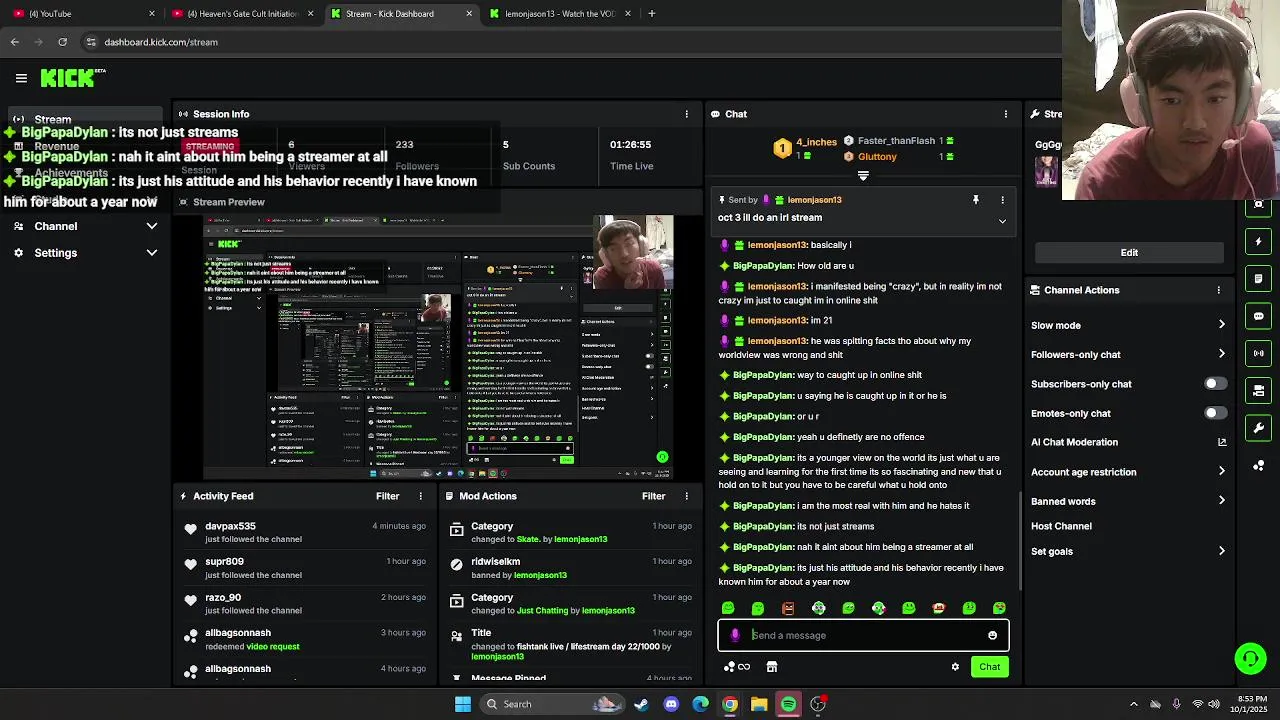Click the broadcast signal sidebar icon

coord(1259,353)
